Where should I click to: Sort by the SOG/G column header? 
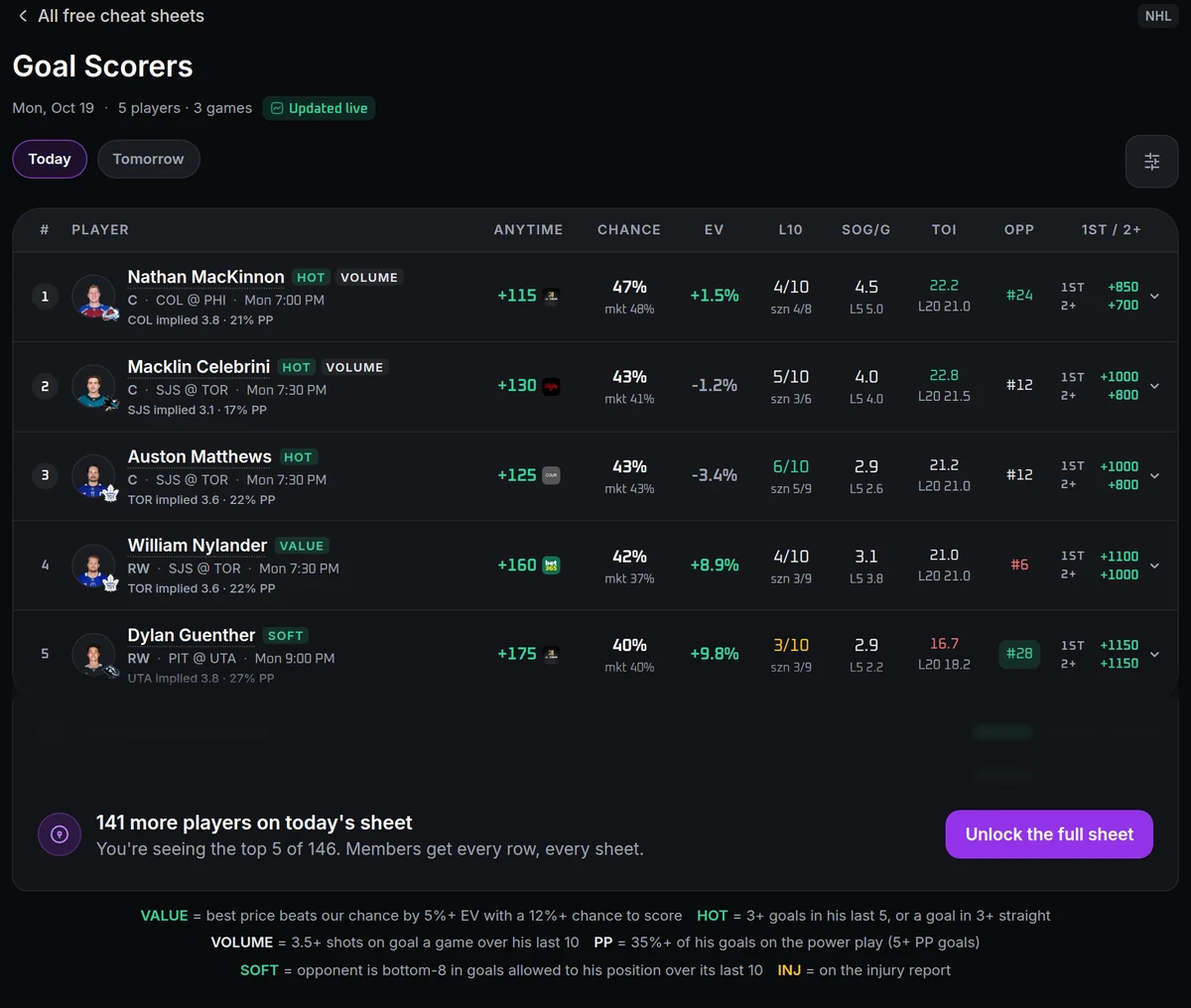coord(865,229)
